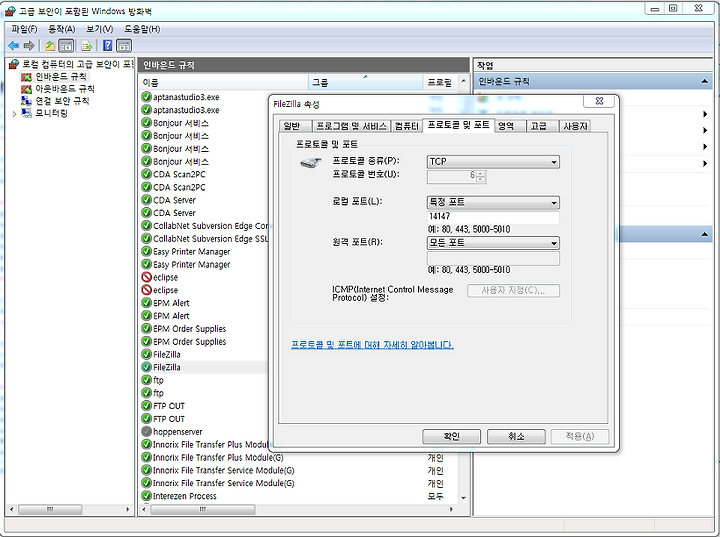Image resolution: width=720 pixels, height=537 pixels.
Task: Click ICMP 사용자 지정(C)... button
Action: coord(513,291)
